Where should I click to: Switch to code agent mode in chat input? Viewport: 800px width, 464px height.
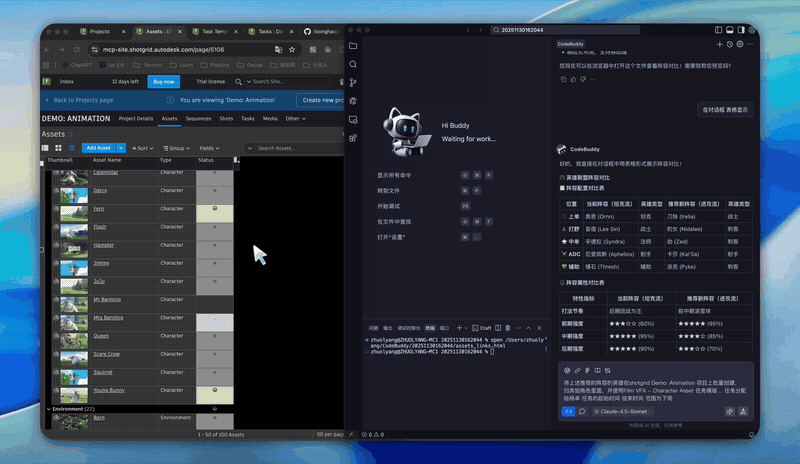568,411
